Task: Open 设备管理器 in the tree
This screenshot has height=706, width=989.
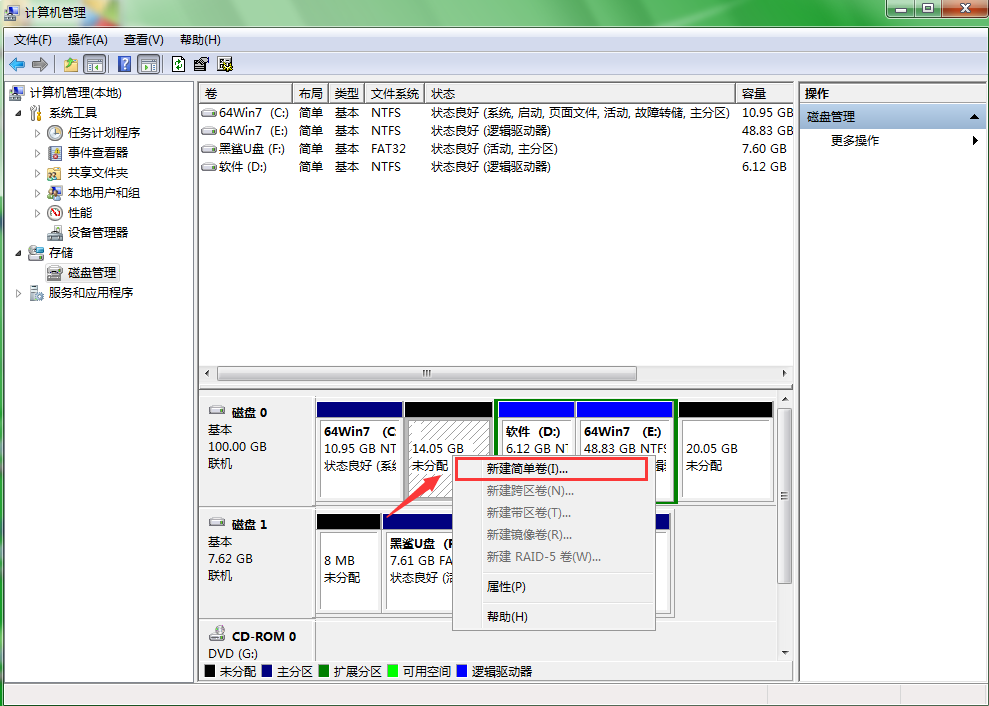Action: [x=97, y=232]
